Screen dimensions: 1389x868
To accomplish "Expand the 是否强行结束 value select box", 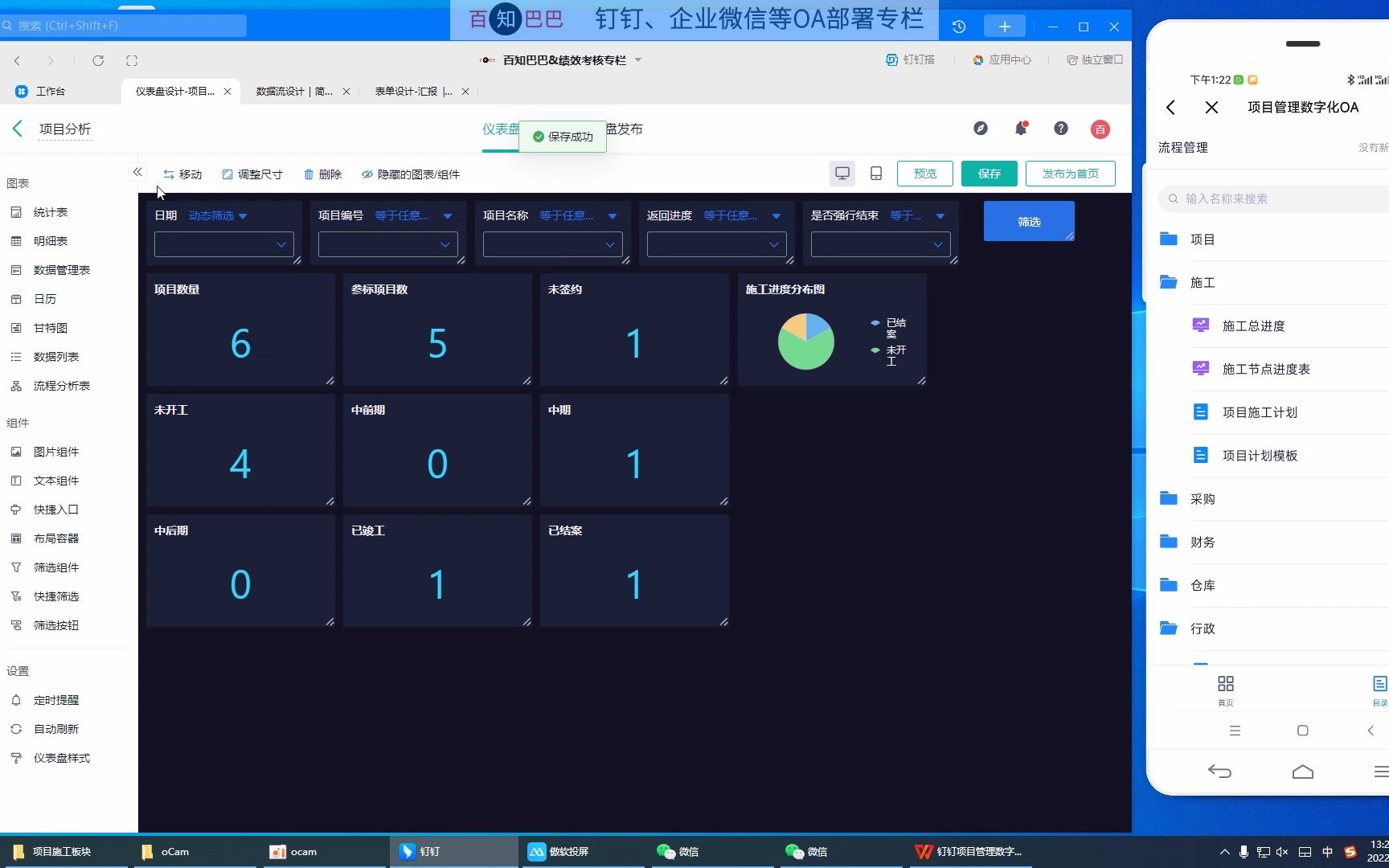I will coord(880,244).
